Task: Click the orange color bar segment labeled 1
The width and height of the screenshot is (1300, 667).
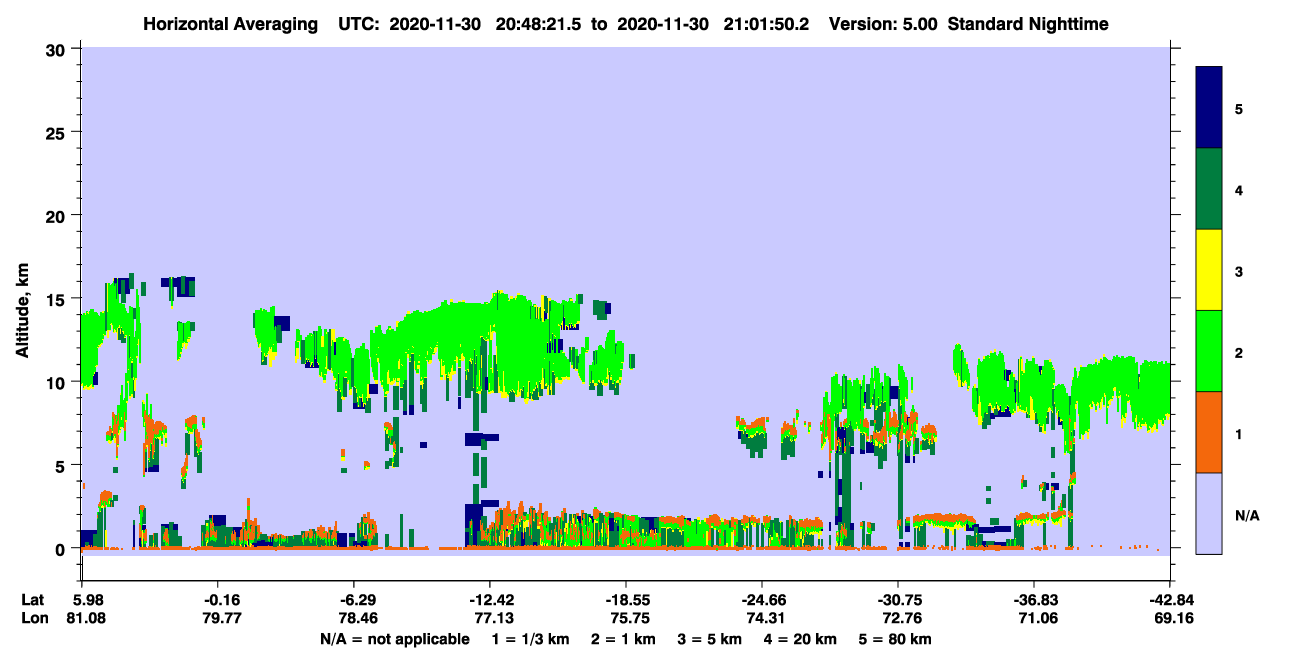Action: [x=1209, y=432]
